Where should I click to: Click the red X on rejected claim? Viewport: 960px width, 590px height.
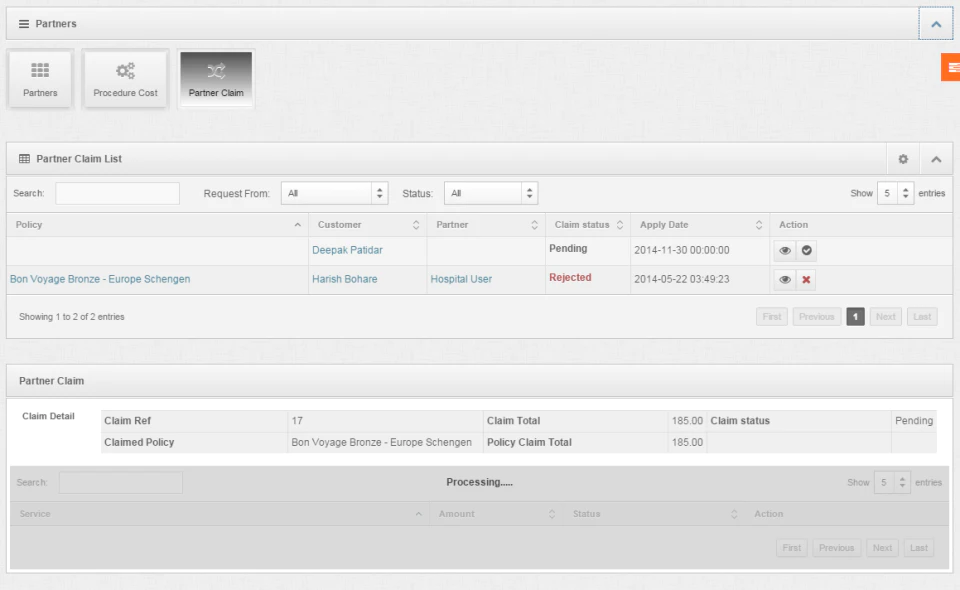(x=806, y=280)
